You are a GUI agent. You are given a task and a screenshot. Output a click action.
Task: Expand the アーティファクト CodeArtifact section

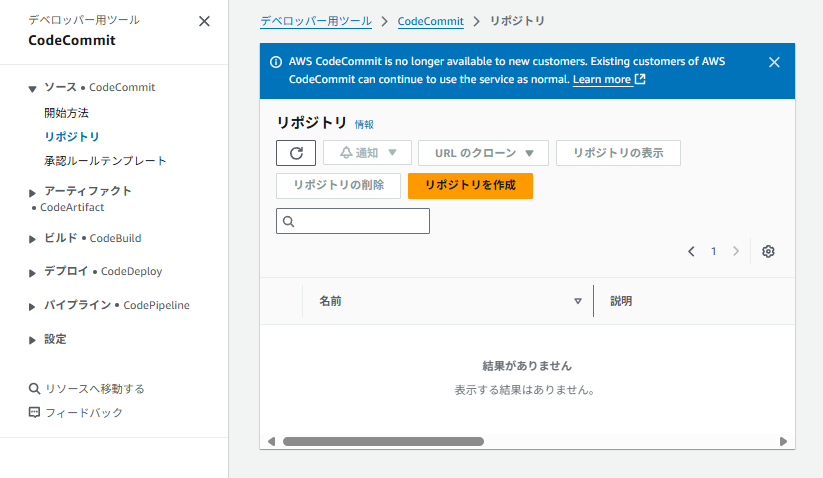click(x=33, y=193)
